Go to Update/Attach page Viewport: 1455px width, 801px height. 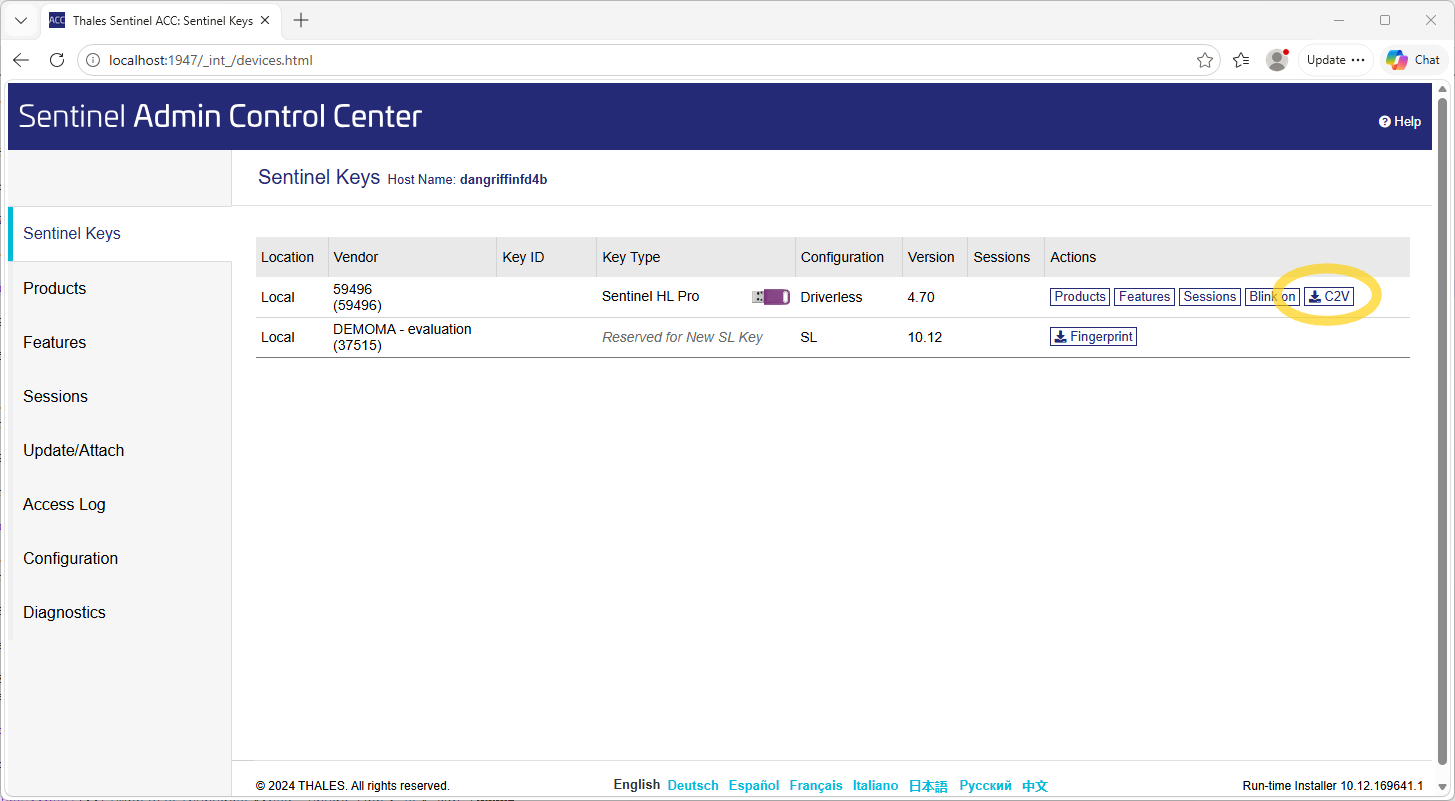coord(120,450)
